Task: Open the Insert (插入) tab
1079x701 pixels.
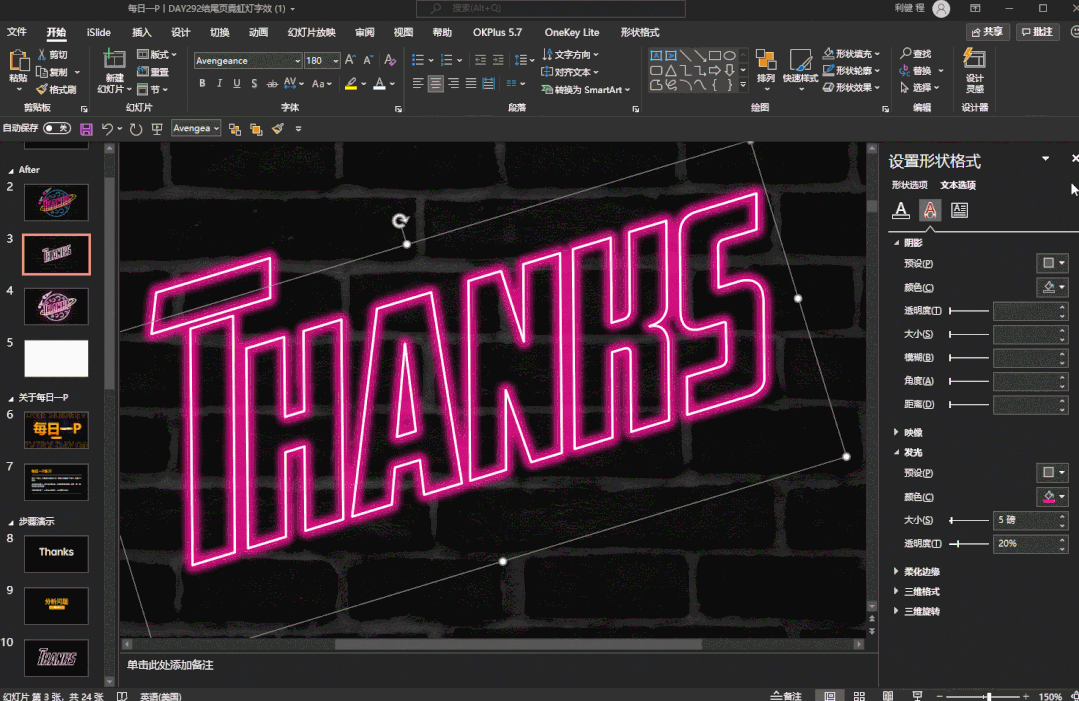Action: (142, 32)
